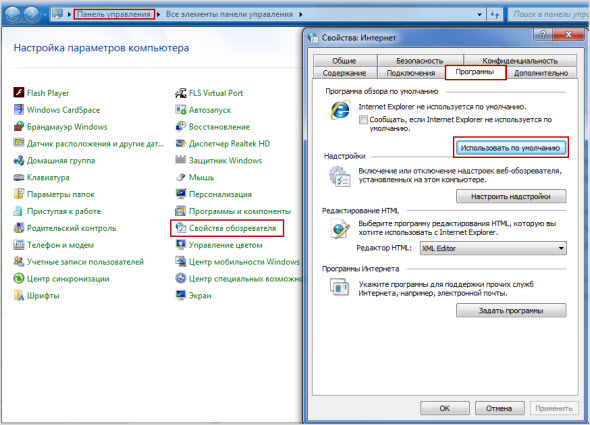590x425 pixels.
Task: Click the Использовать по умолчанию button
Action: (x=511, y=148)
